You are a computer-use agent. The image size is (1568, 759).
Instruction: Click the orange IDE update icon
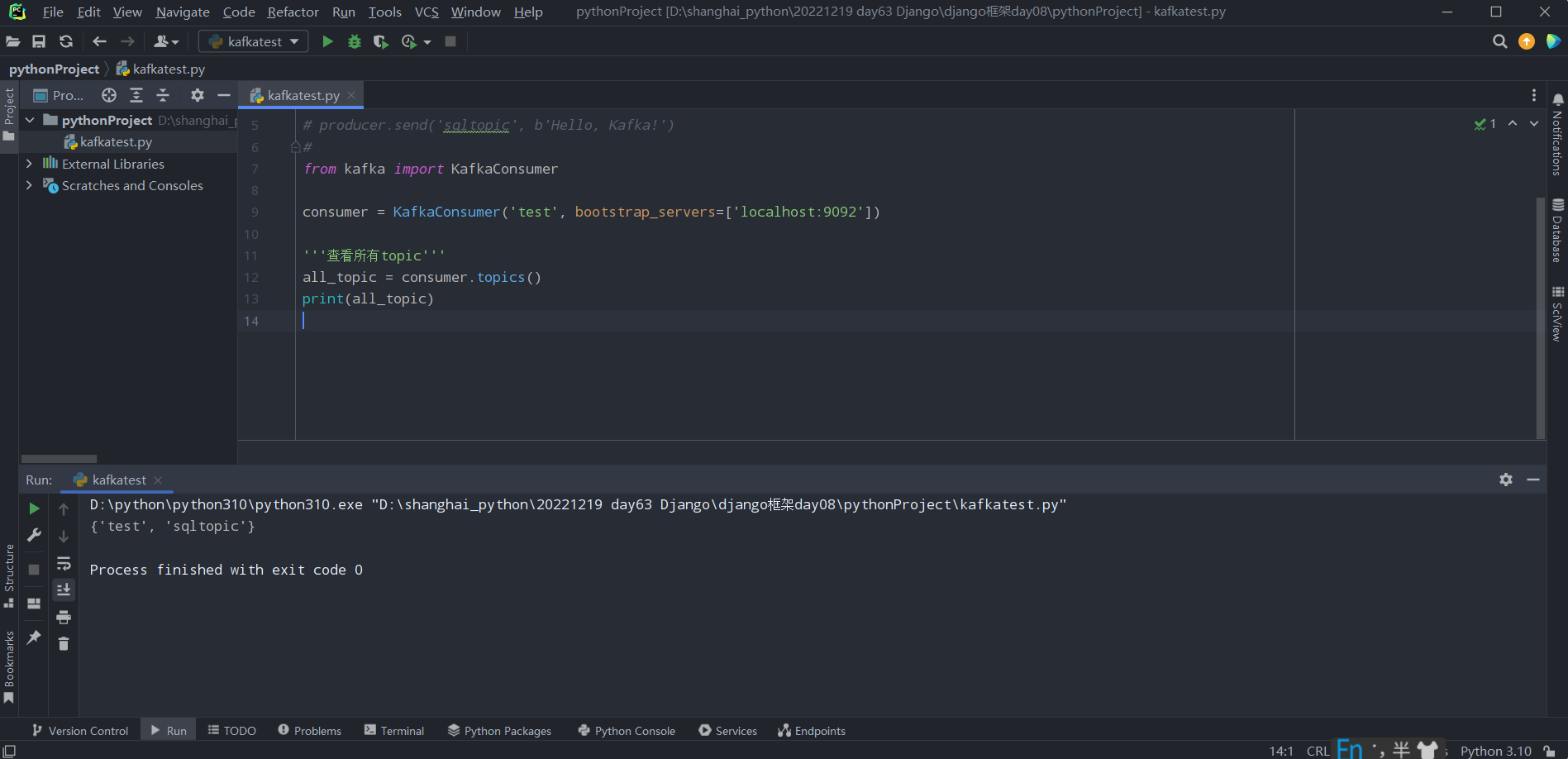1527,41
